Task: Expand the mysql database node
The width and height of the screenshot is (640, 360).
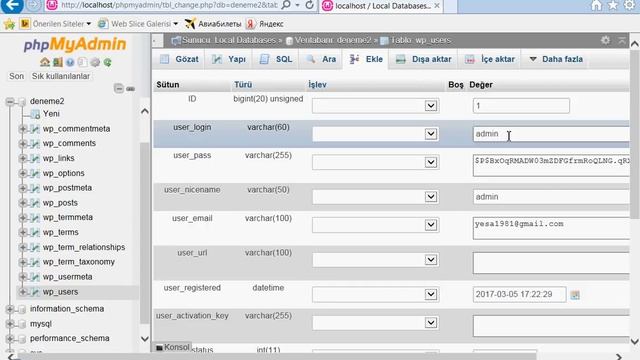Action: 10,324
